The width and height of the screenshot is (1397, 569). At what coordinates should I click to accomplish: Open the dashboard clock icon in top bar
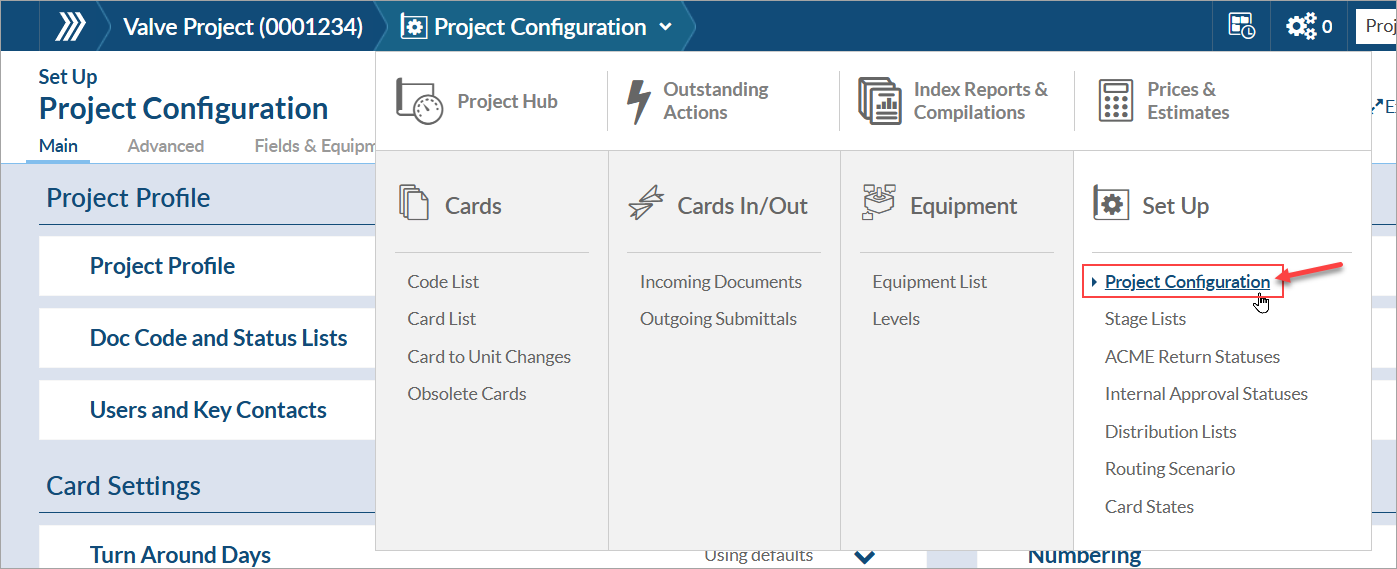pos(1241,27)
